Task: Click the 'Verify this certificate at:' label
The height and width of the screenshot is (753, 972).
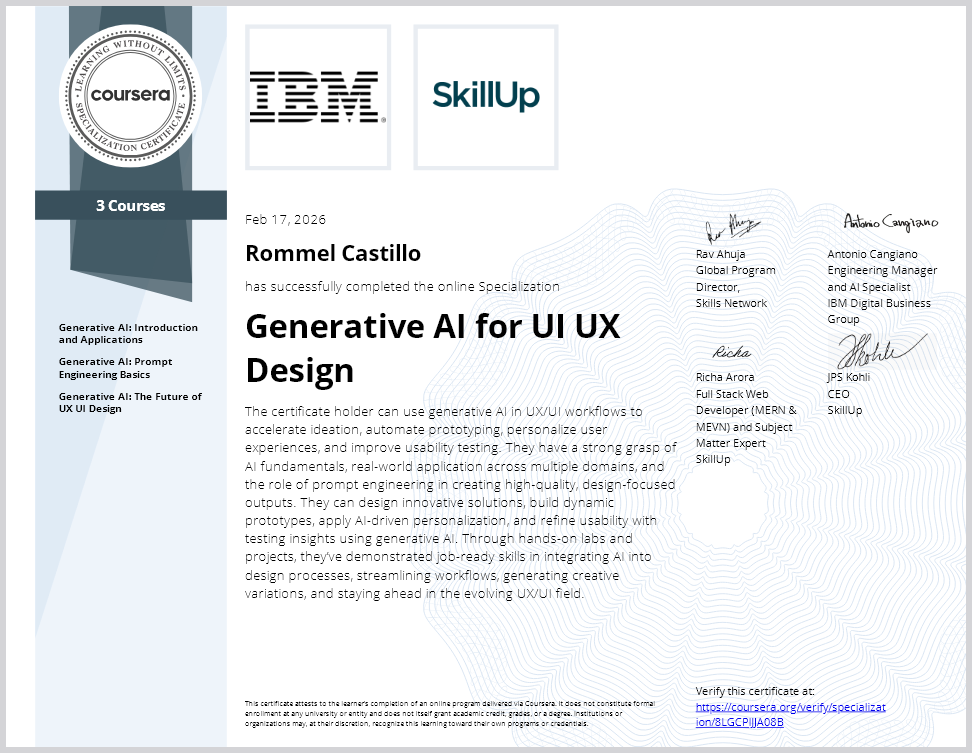Action: coord(755,691)
